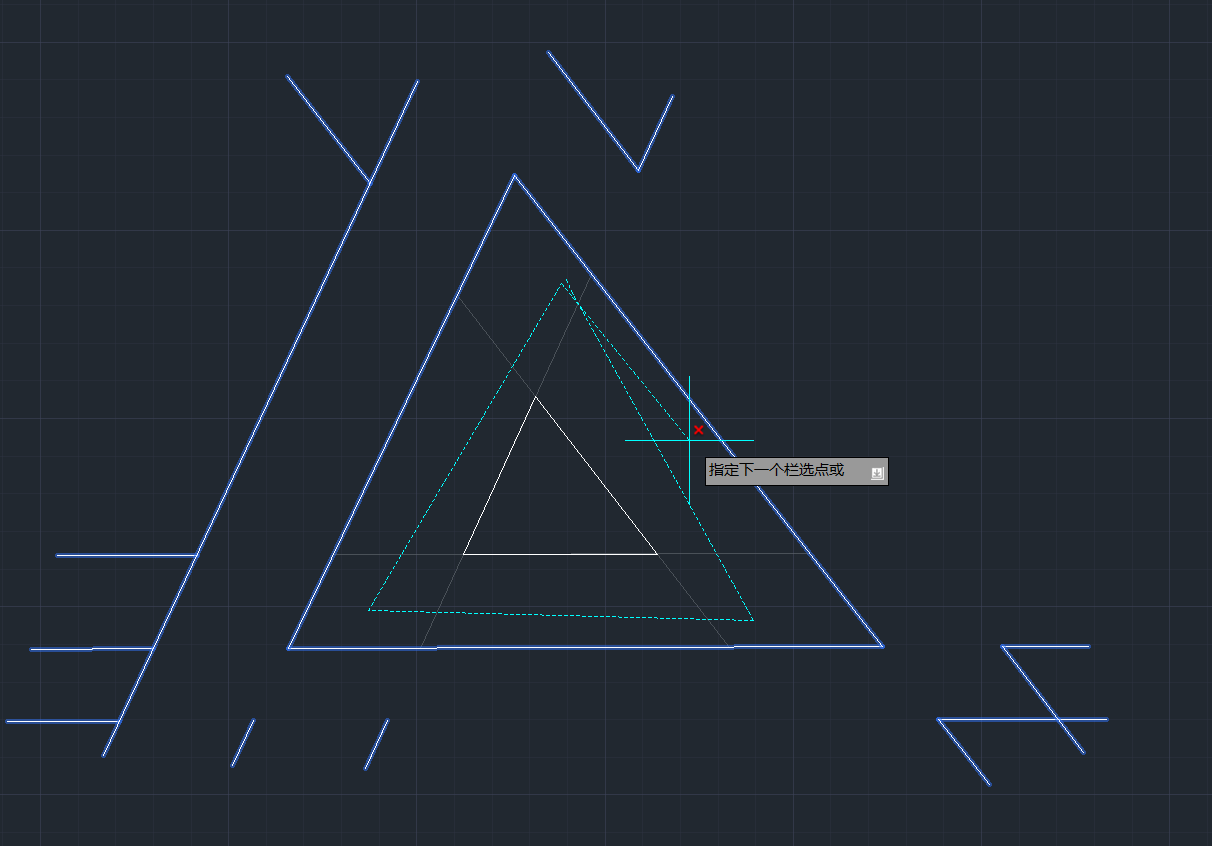Select the topmost horizontal line on the left side

125,555
